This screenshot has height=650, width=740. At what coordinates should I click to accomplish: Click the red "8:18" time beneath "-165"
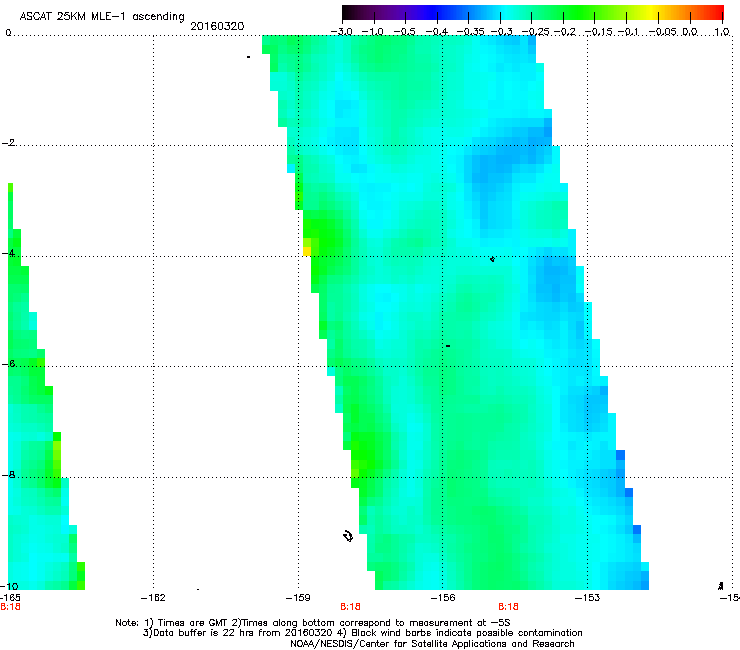pyautogui.click(x=10, y=607)
